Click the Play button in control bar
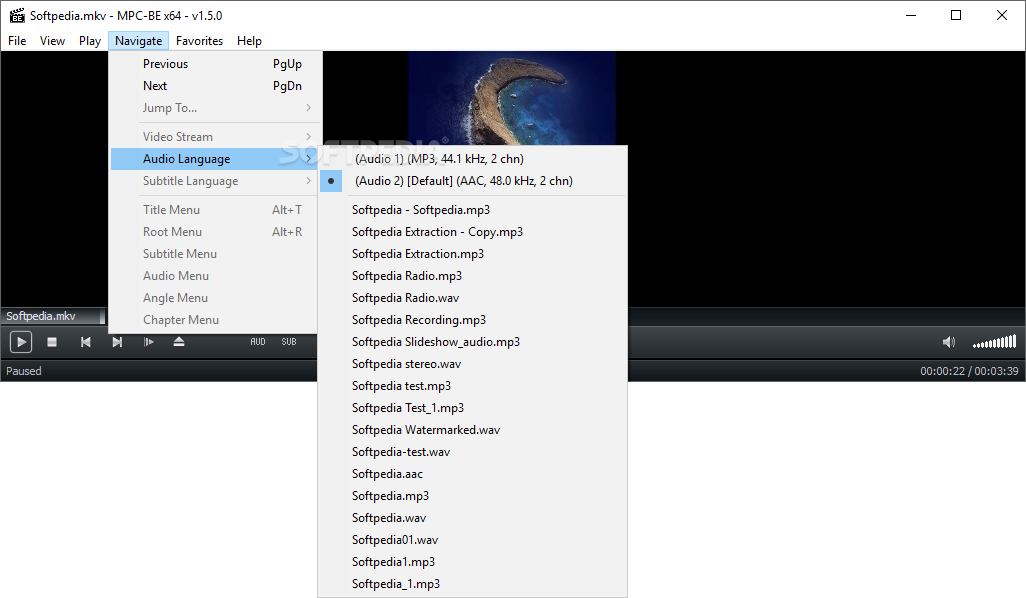The image size is (1026, 598). click(x=21, y=342)
